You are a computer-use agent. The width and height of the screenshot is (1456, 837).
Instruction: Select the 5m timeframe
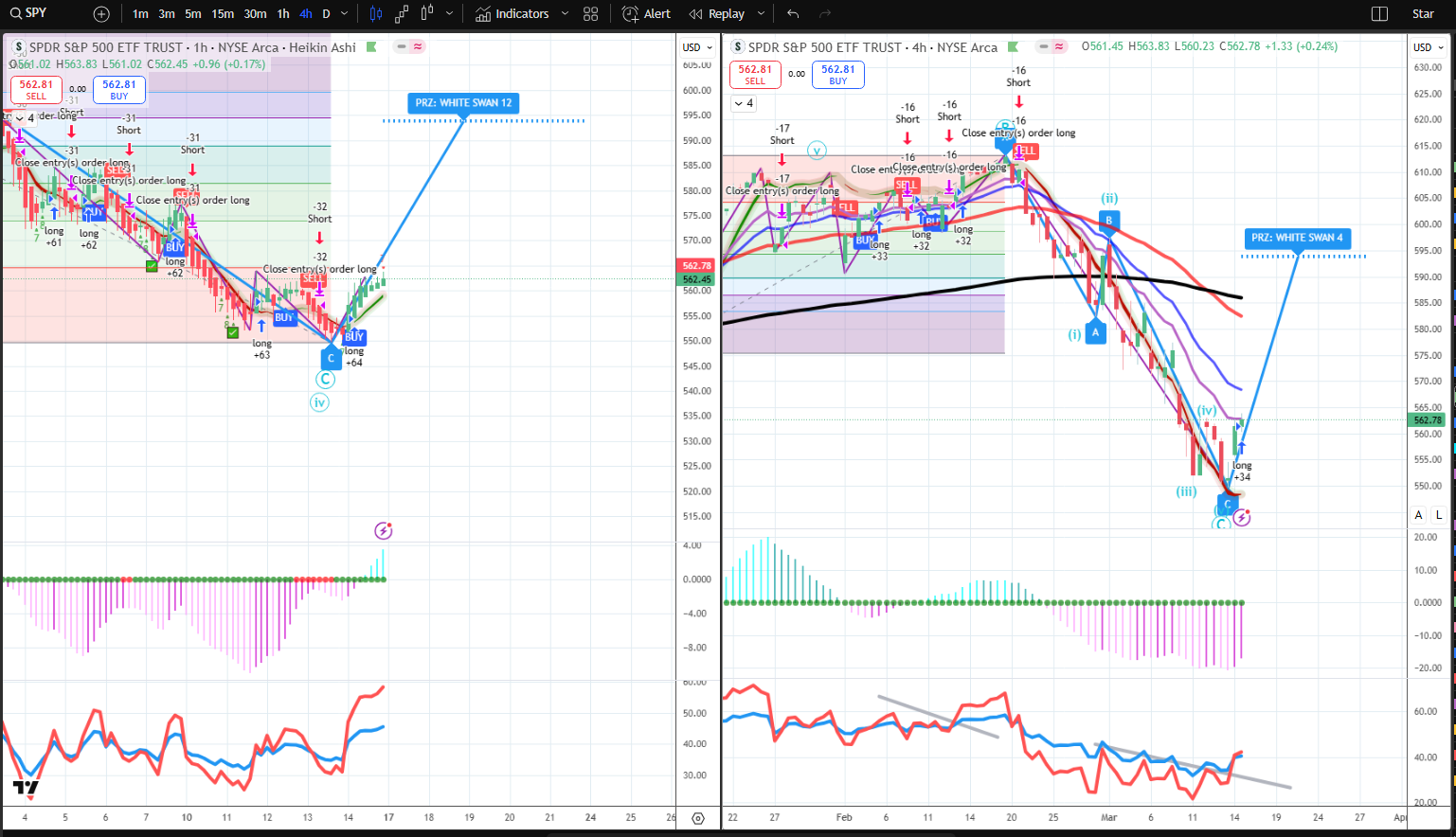tap(193, 14)
